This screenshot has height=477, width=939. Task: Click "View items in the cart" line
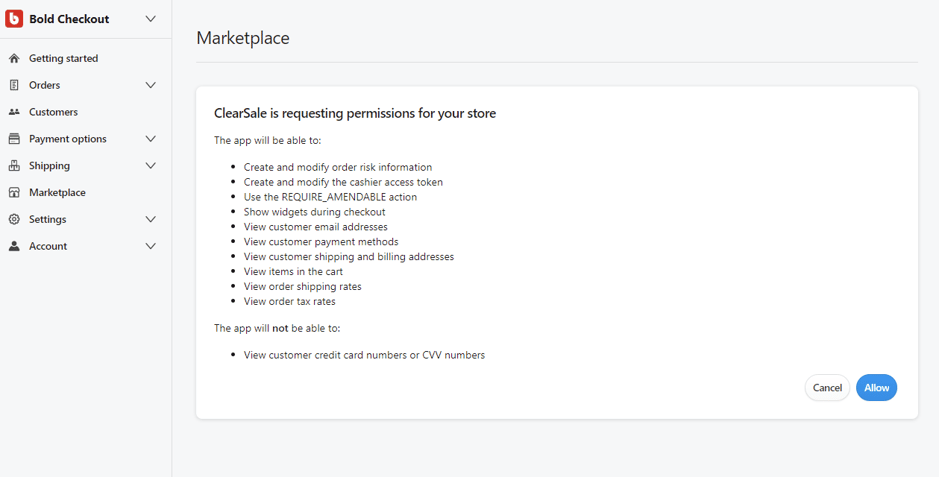[x=293, y=272]
